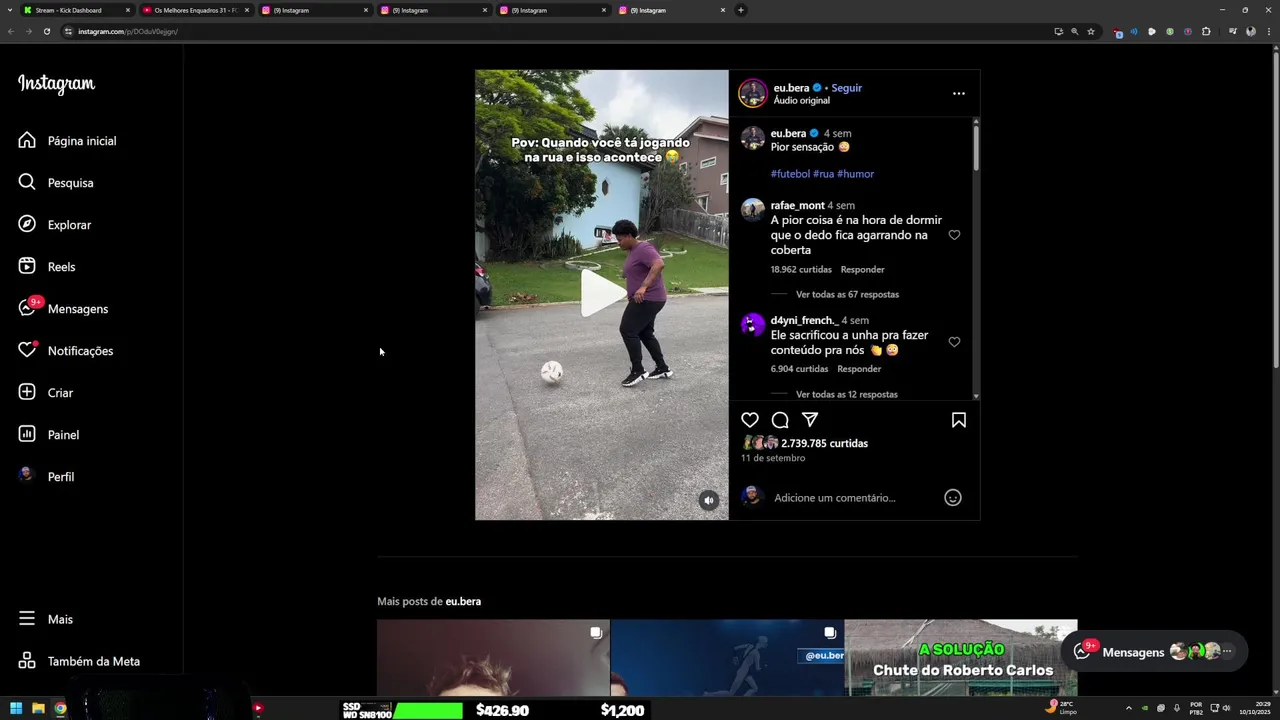Open Painel in the sidebar
The image size is (1280, 720).
pos(50,435)
